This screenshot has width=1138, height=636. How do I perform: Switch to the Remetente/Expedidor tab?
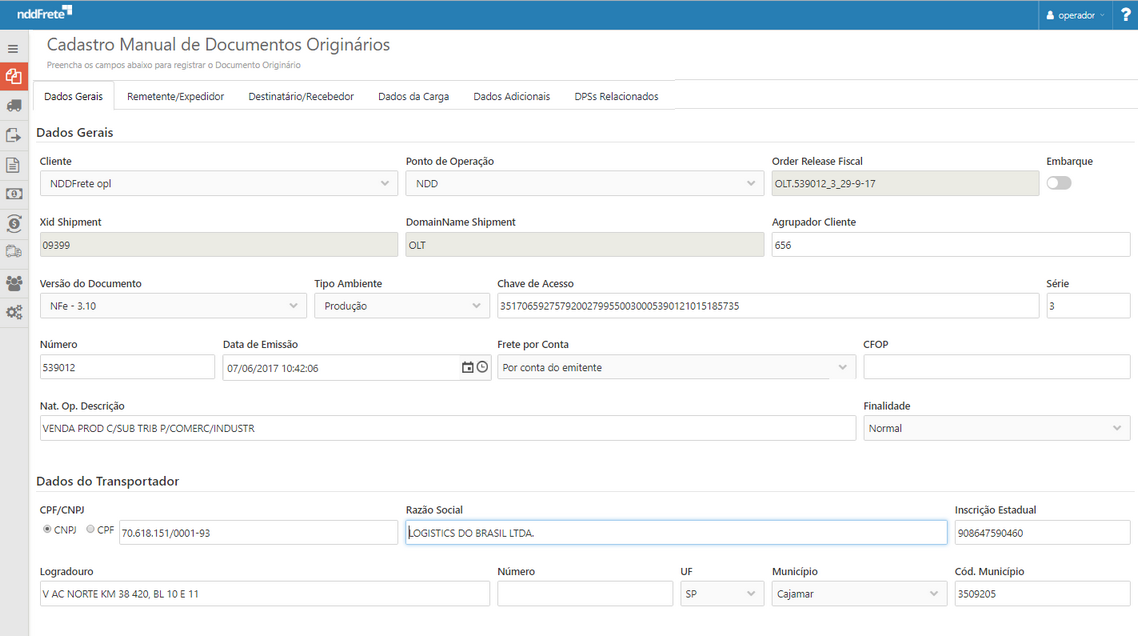[x=175, y=97]
